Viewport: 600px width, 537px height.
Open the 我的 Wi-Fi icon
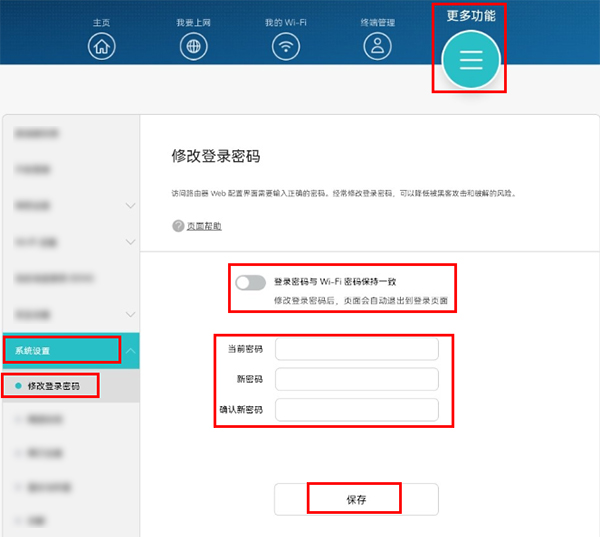pos(286,46)
